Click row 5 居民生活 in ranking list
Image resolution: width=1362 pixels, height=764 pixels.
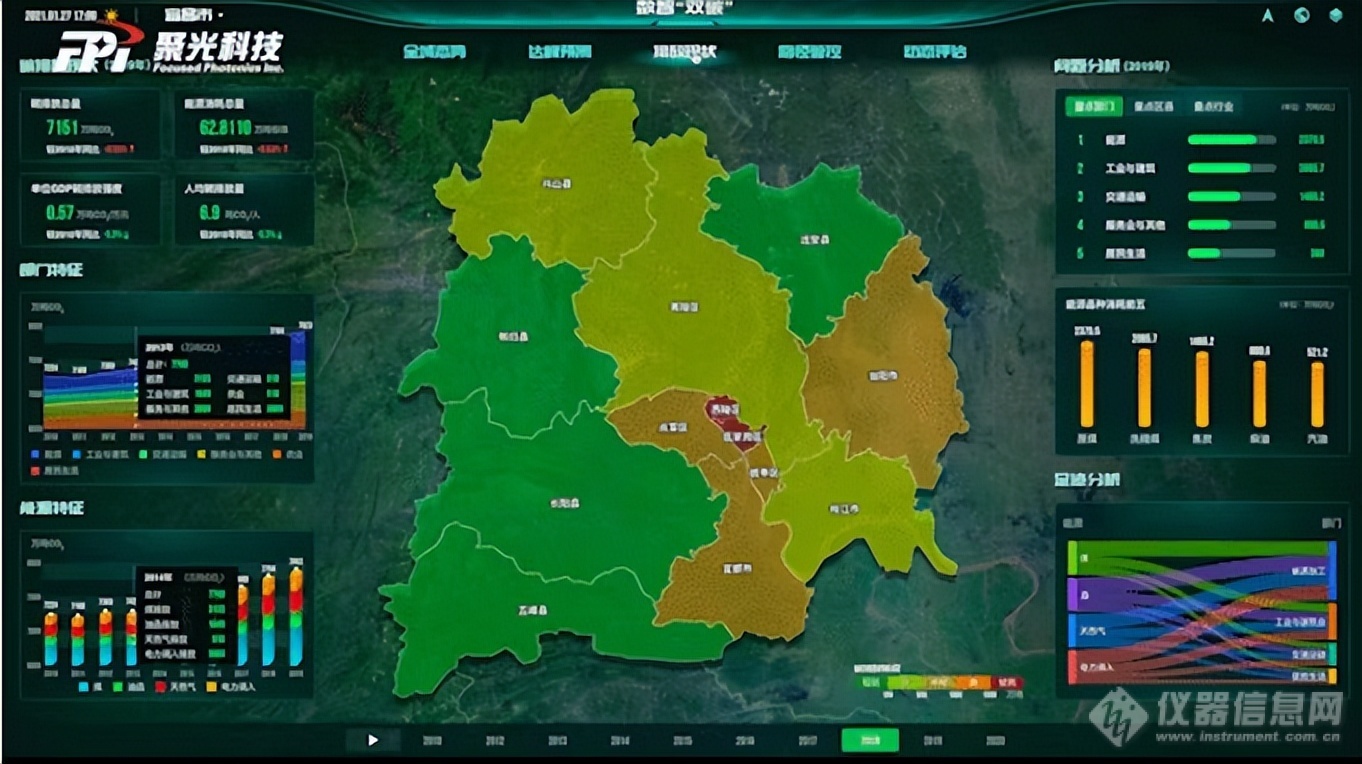[x=1202, y=253]
